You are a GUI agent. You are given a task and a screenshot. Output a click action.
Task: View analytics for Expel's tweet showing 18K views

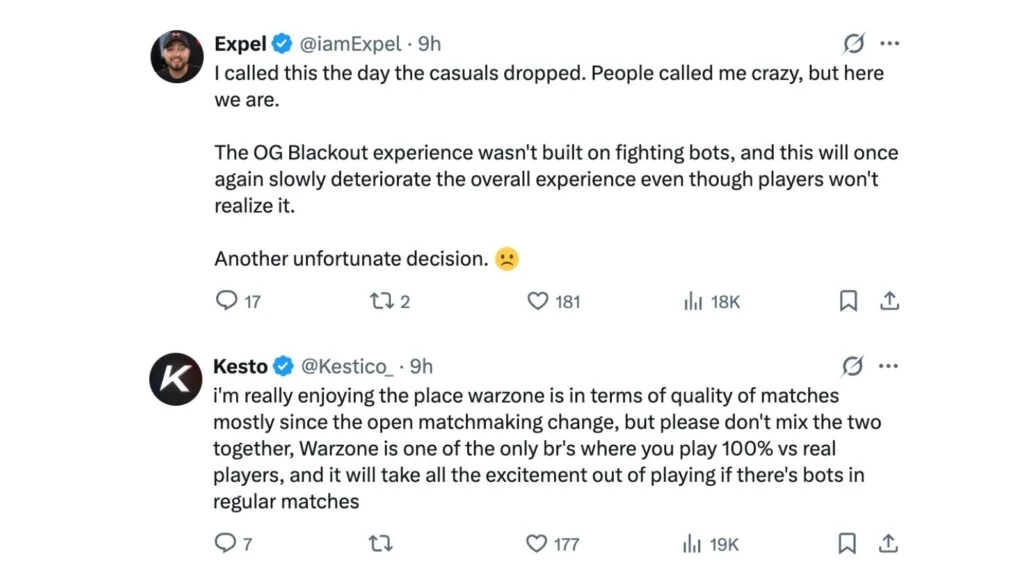coord(692,301)
